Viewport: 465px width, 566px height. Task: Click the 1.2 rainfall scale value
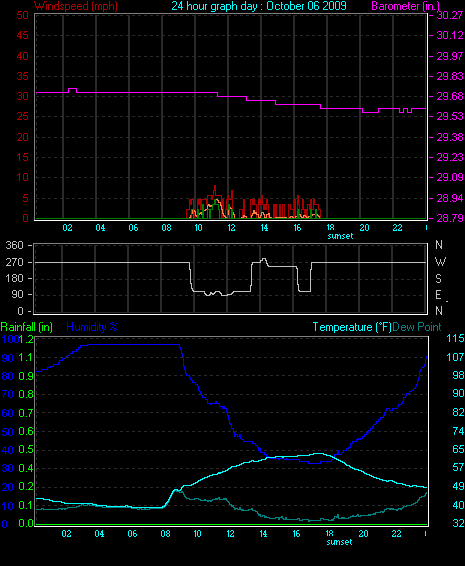(x=26, y=339)
